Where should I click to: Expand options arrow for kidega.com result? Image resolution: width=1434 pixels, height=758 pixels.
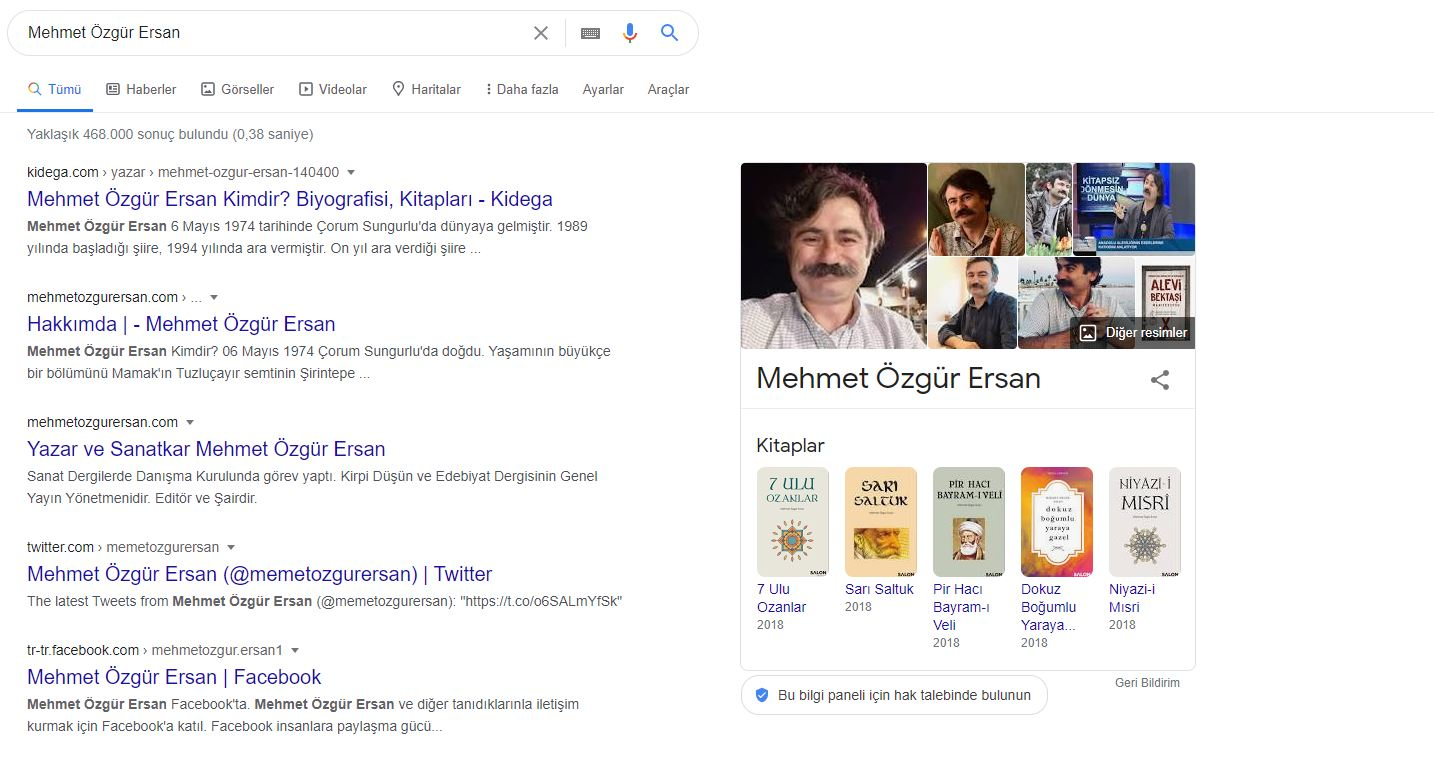(351, 172)
